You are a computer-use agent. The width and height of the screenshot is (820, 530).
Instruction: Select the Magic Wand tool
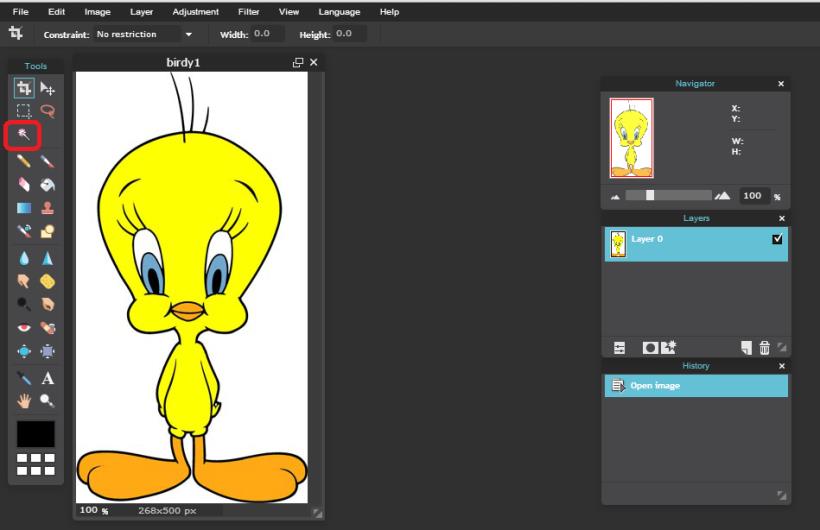(x=24, y=134)
